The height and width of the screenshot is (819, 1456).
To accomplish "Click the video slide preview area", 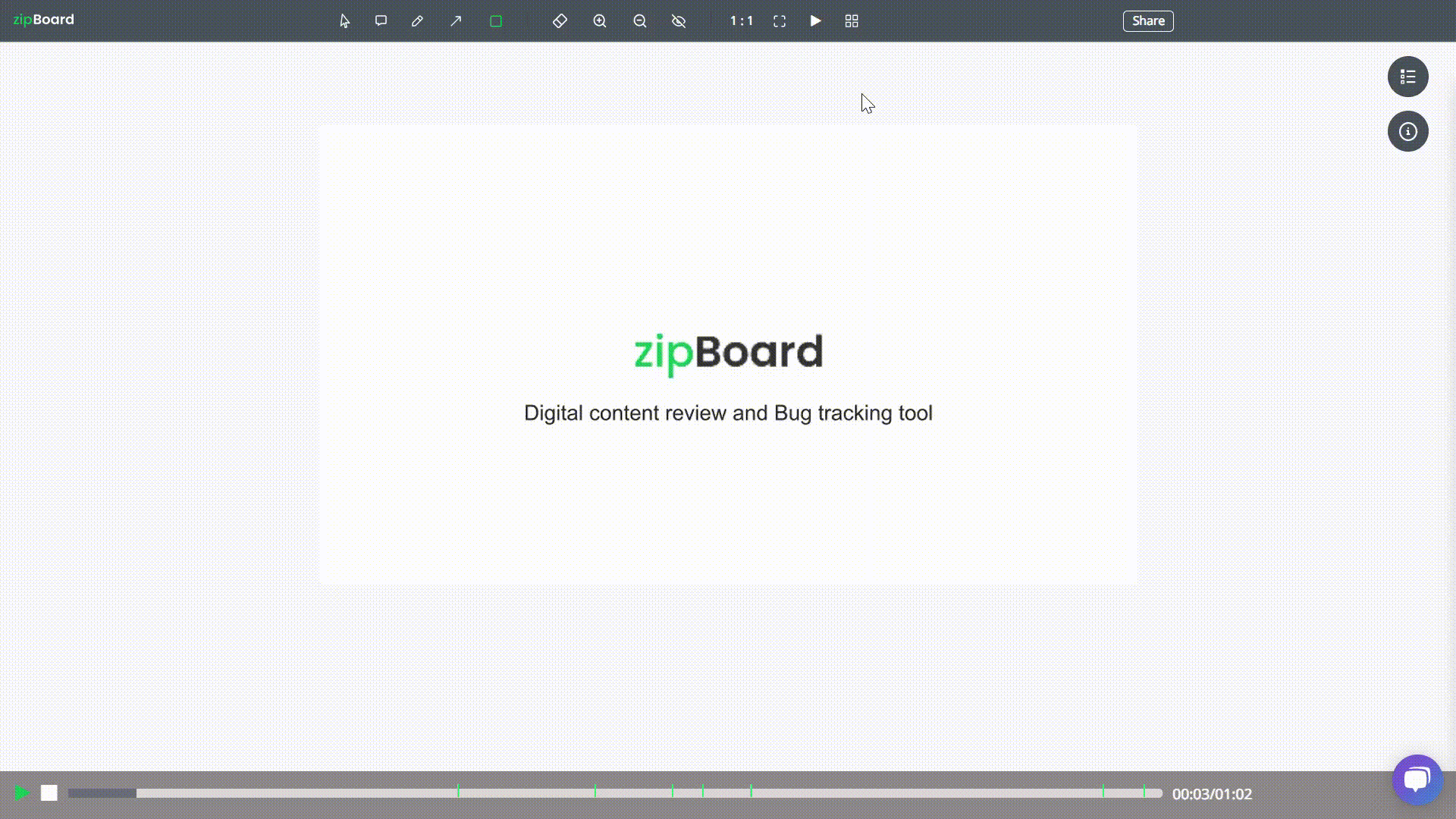I will click(x=728, y=354).
